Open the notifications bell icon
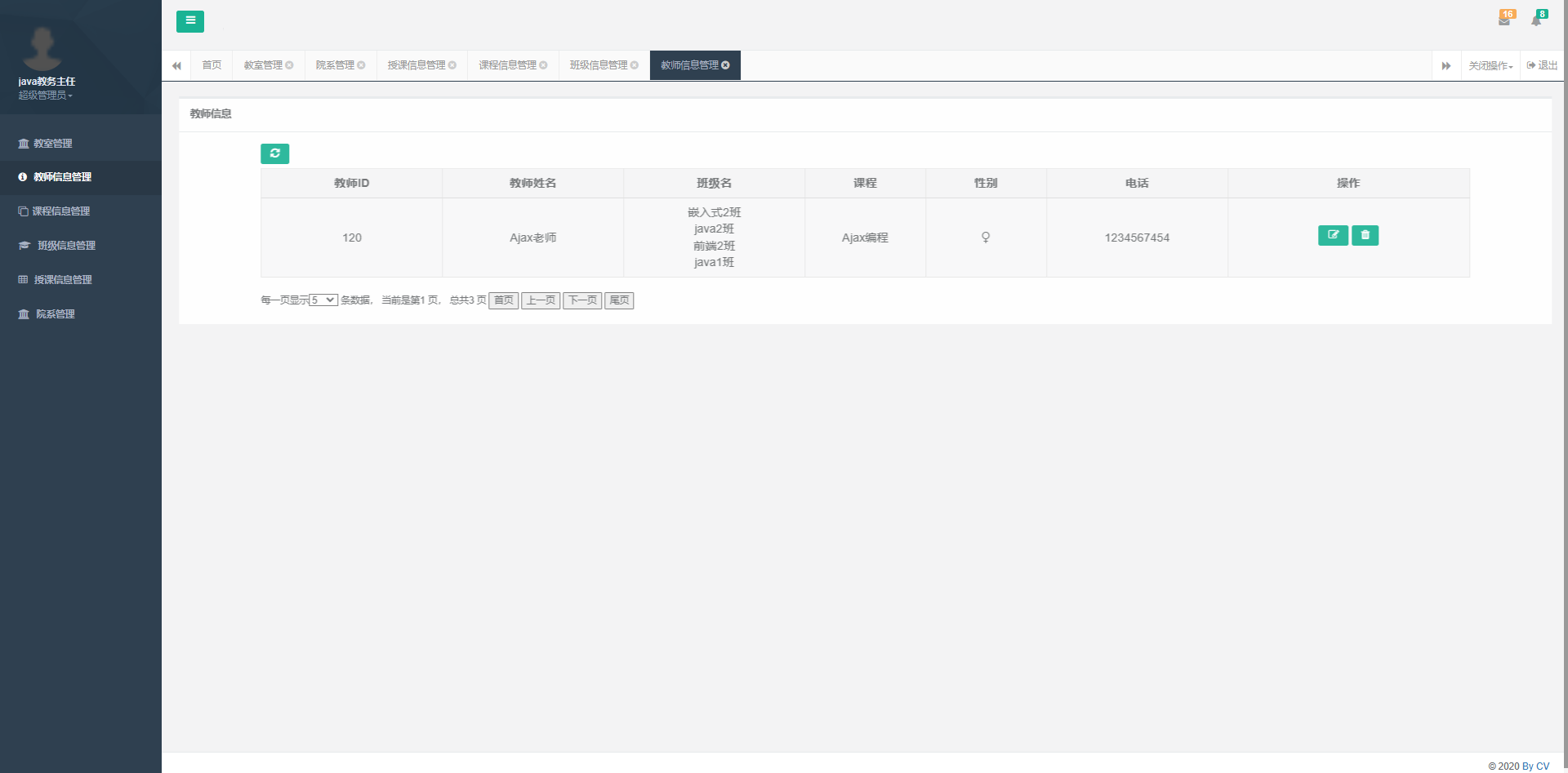 (1536, 21)
